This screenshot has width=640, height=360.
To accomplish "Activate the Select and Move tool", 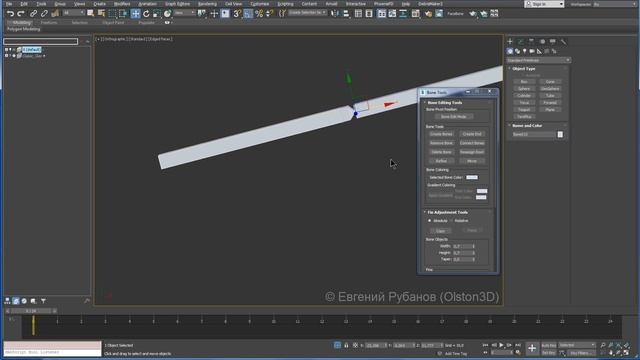I will 136,13.
